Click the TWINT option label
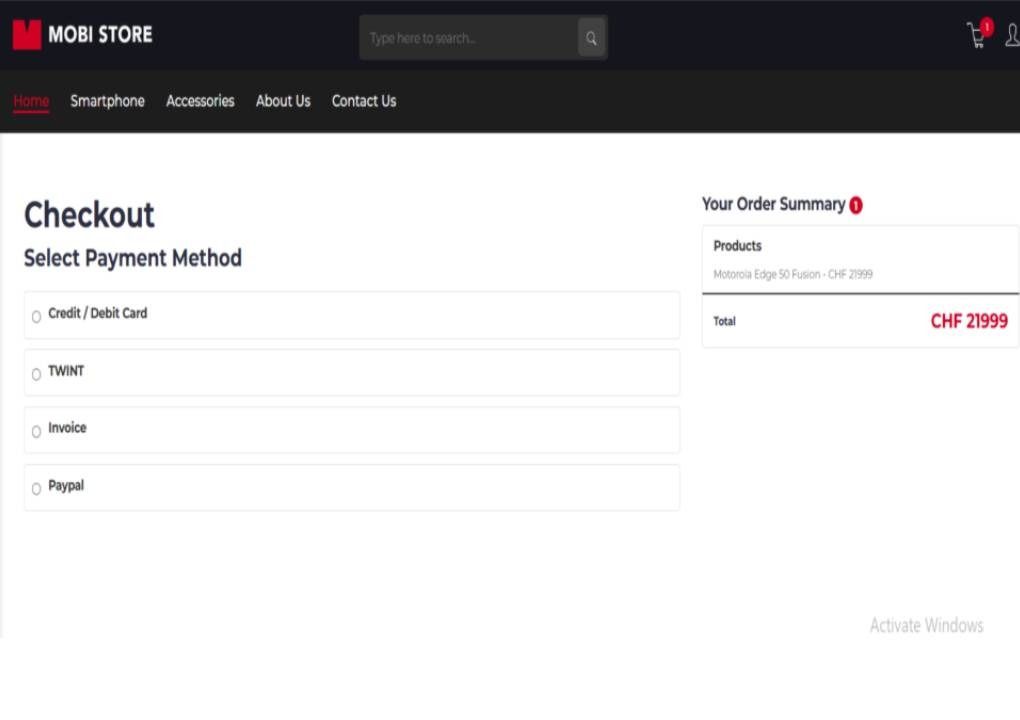This screenshot has width=1020, height=720. click(x=66, y=371)
